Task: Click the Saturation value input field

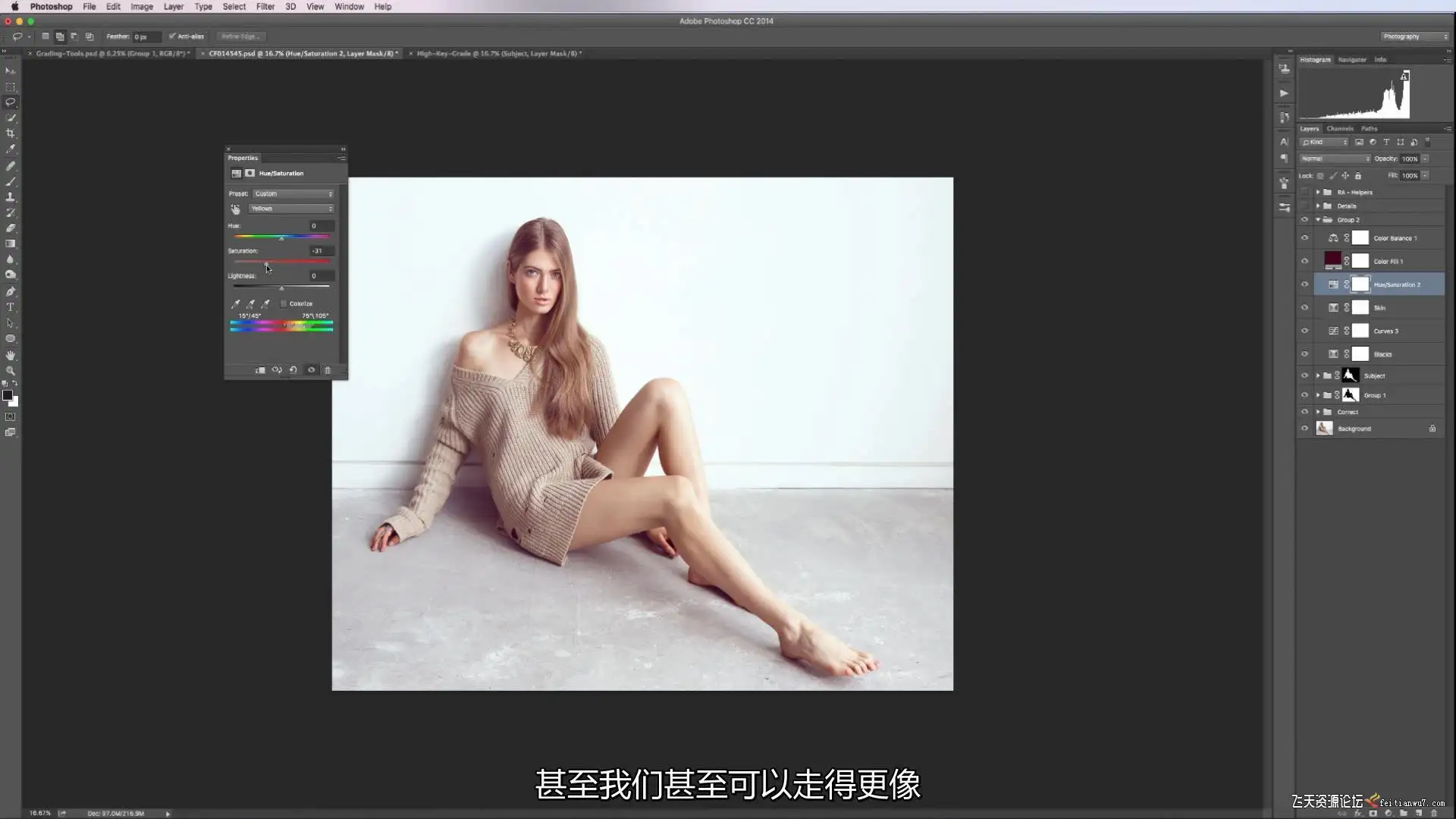Action: [x=321, y=251]
